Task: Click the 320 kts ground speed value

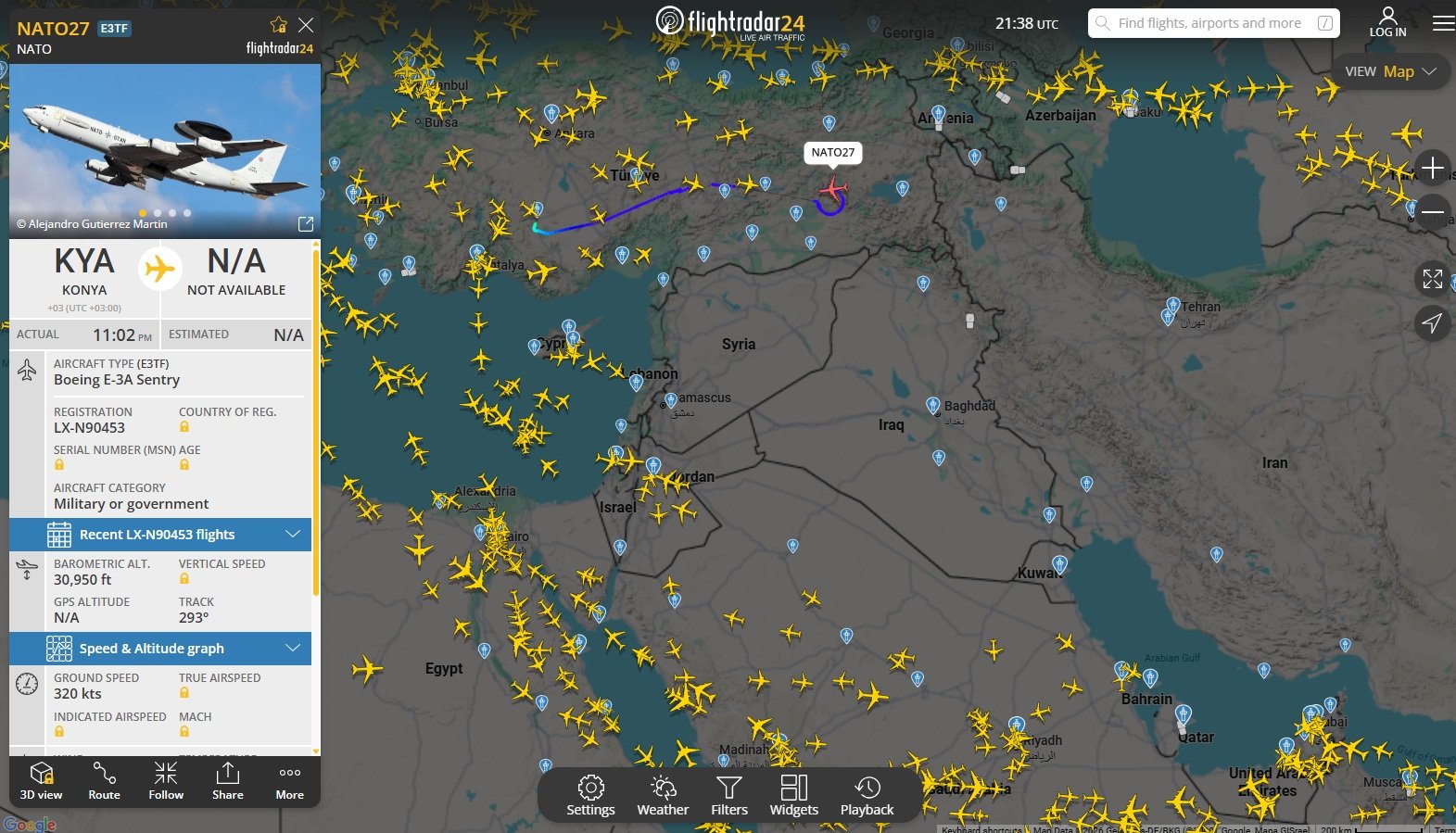Action: [x=78, y=694]
